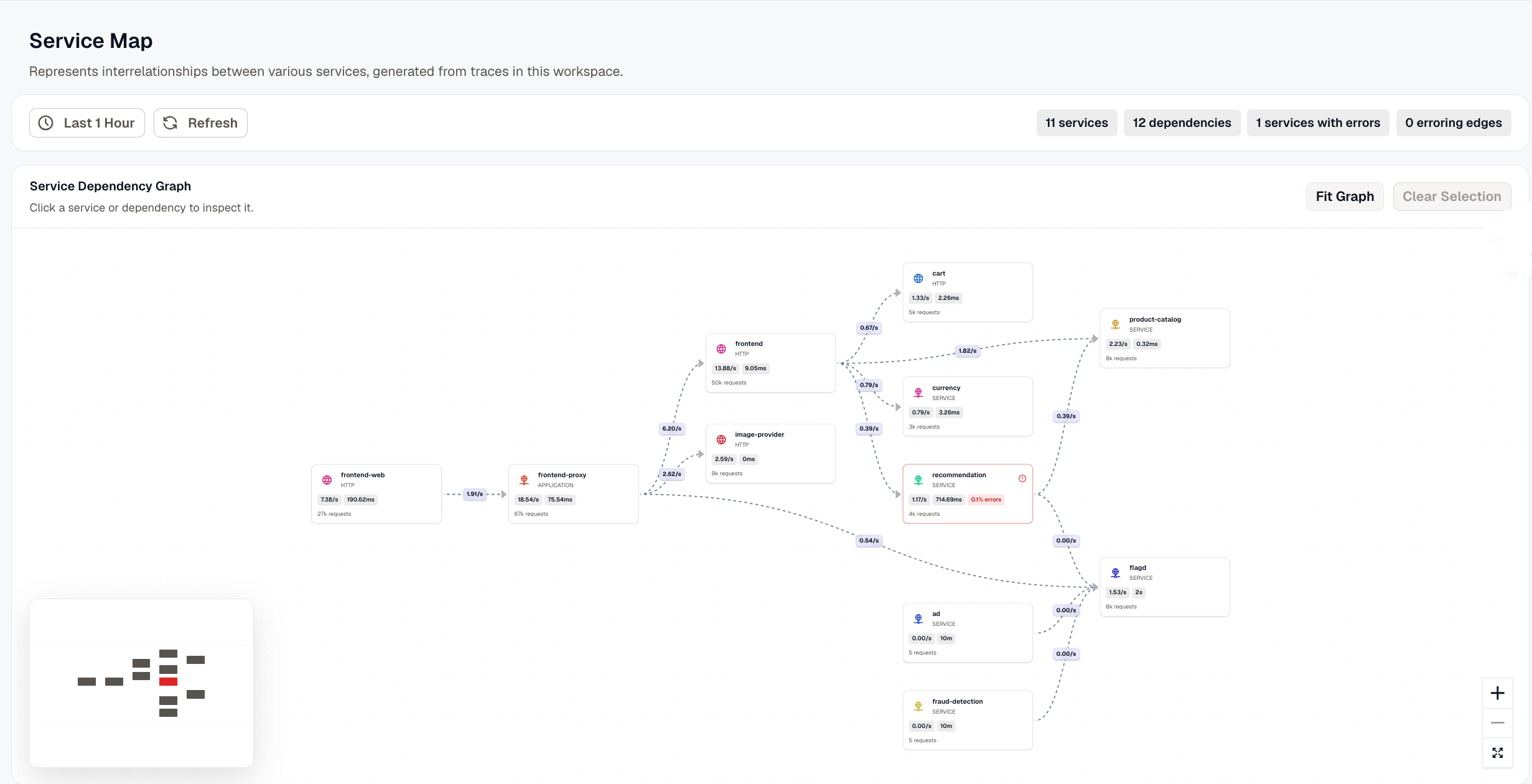Viewport: 1532px width, 784px height.
Task: Click the cart service globe icon
Action: pyautogui.click(x=918, y=278)
